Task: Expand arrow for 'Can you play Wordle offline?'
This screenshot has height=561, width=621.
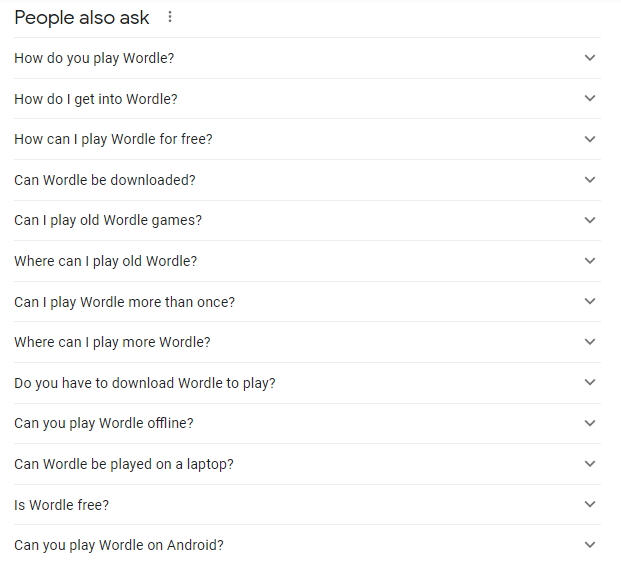Action: point(590,423)
